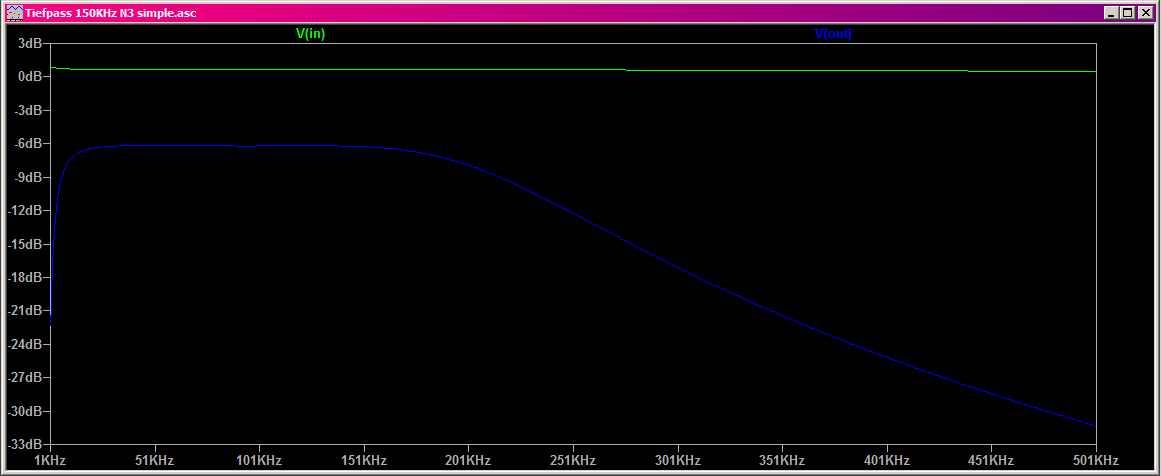The height and width of the screenshot is (476, 1161).
Task: Click the 451KHz frequency axis label
Action: [991, 460]
